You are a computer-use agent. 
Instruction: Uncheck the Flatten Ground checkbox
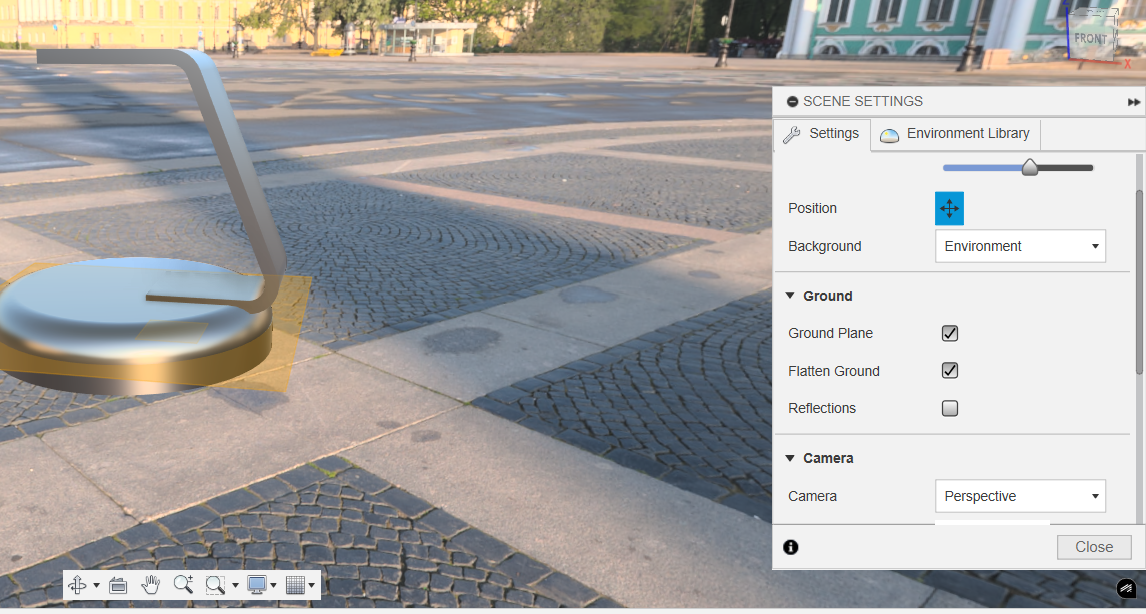[949, 371]
